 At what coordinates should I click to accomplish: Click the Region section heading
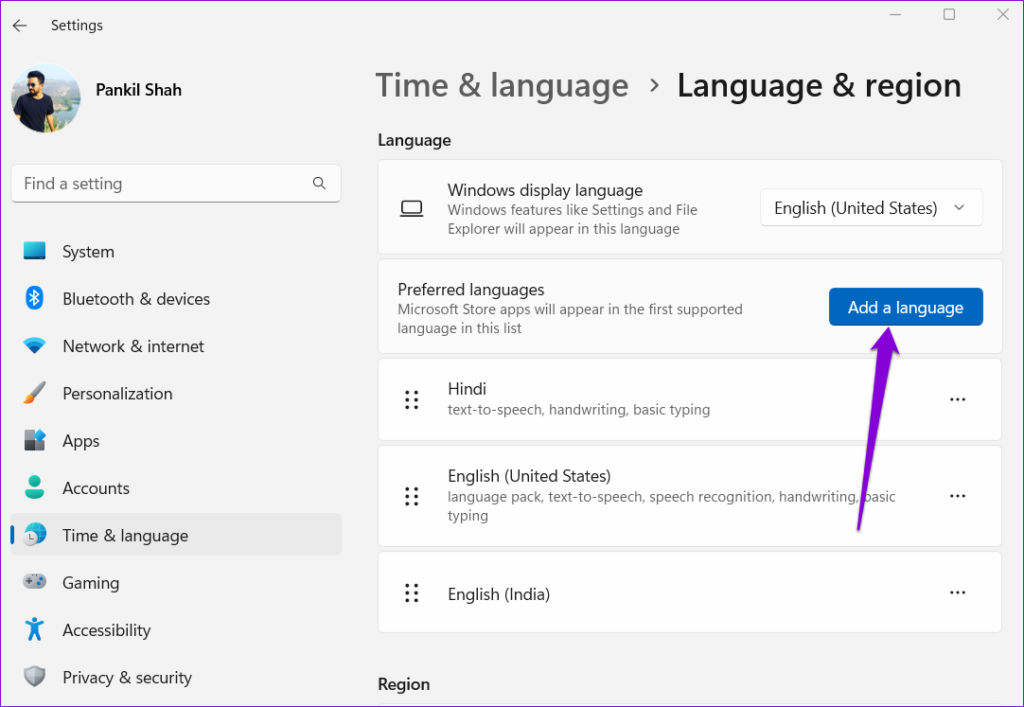coord(404,684)
